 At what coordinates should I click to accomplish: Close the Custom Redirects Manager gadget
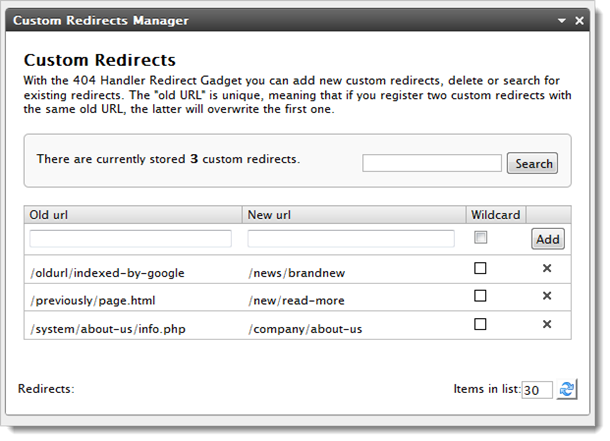tap(579, 20)
